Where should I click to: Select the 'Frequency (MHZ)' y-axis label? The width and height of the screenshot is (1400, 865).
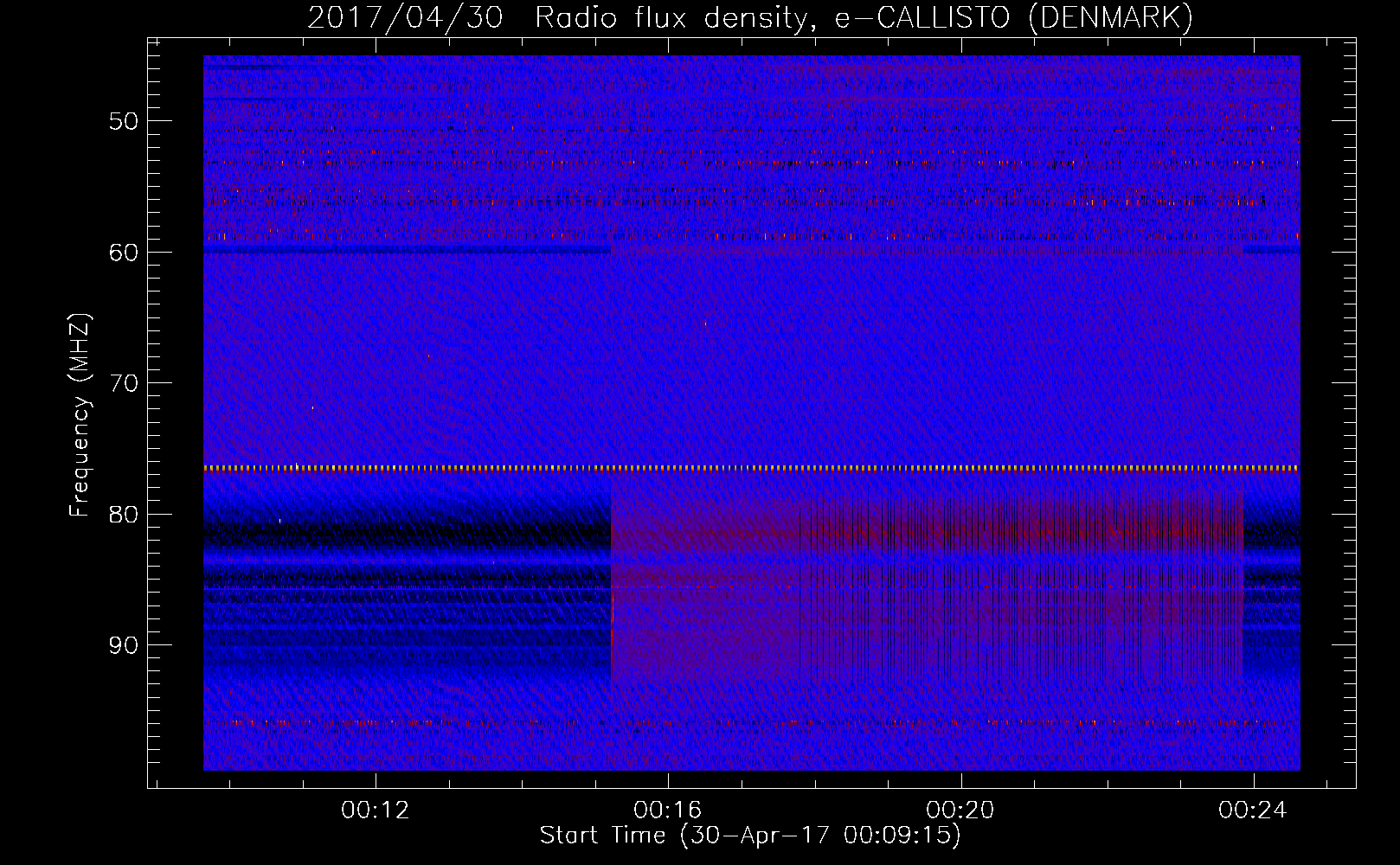80,415
